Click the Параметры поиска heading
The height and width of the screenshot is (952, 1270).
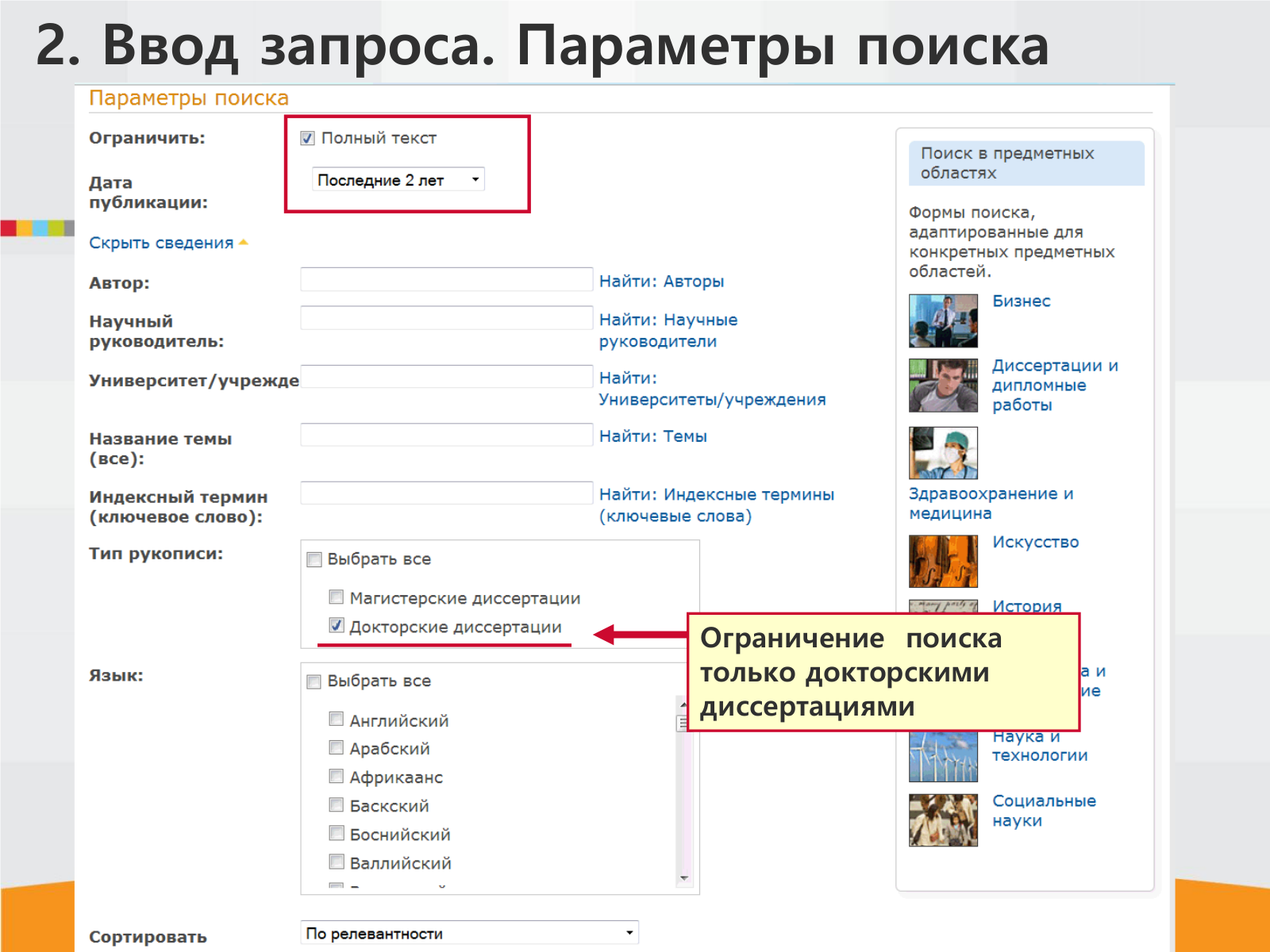(189, 98)
